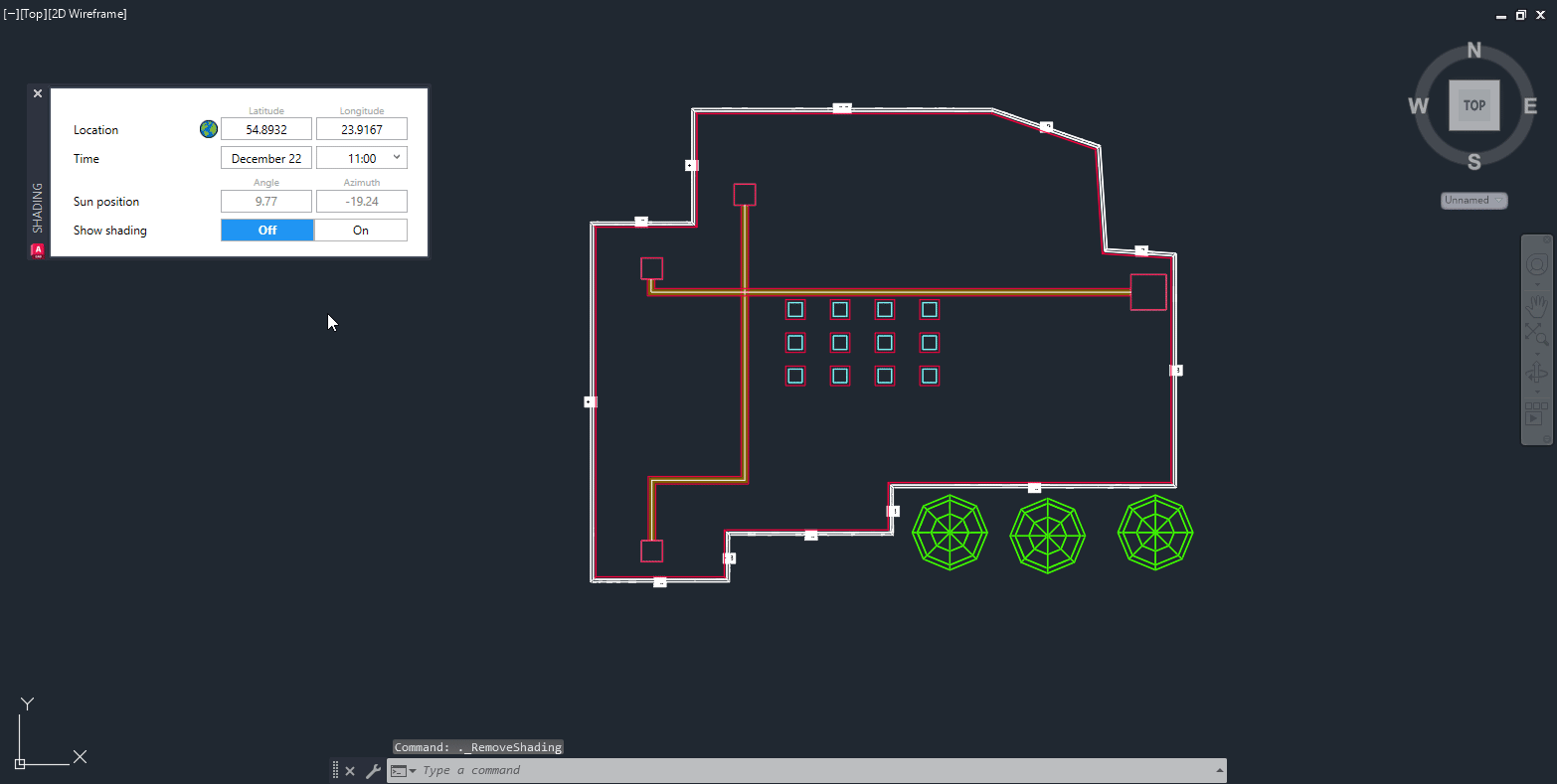Close the navigation bar with its small X

1547,239
